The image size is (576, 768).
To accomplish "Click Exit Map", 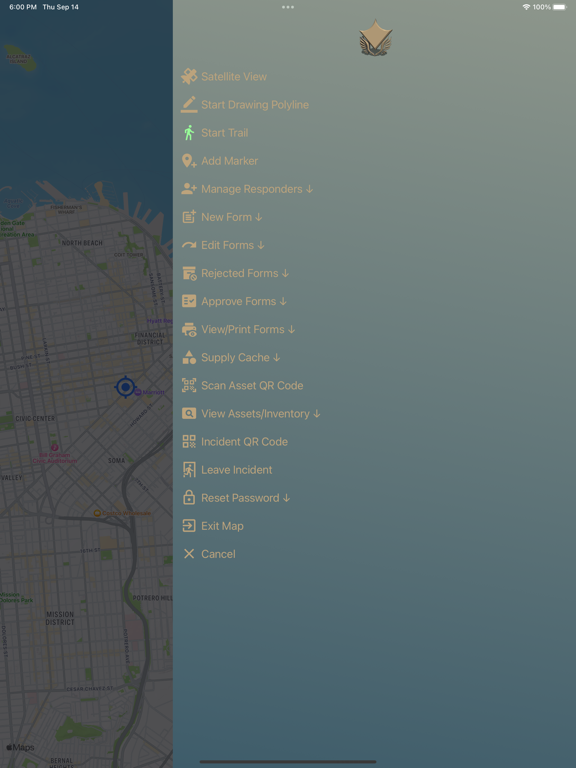I will click(x=222, y=526).
